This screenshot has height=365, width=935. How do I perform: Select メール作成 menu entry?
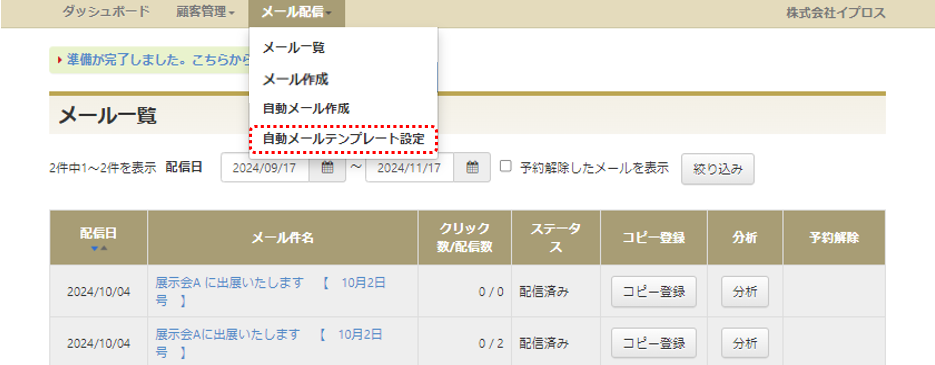point(295,79)
